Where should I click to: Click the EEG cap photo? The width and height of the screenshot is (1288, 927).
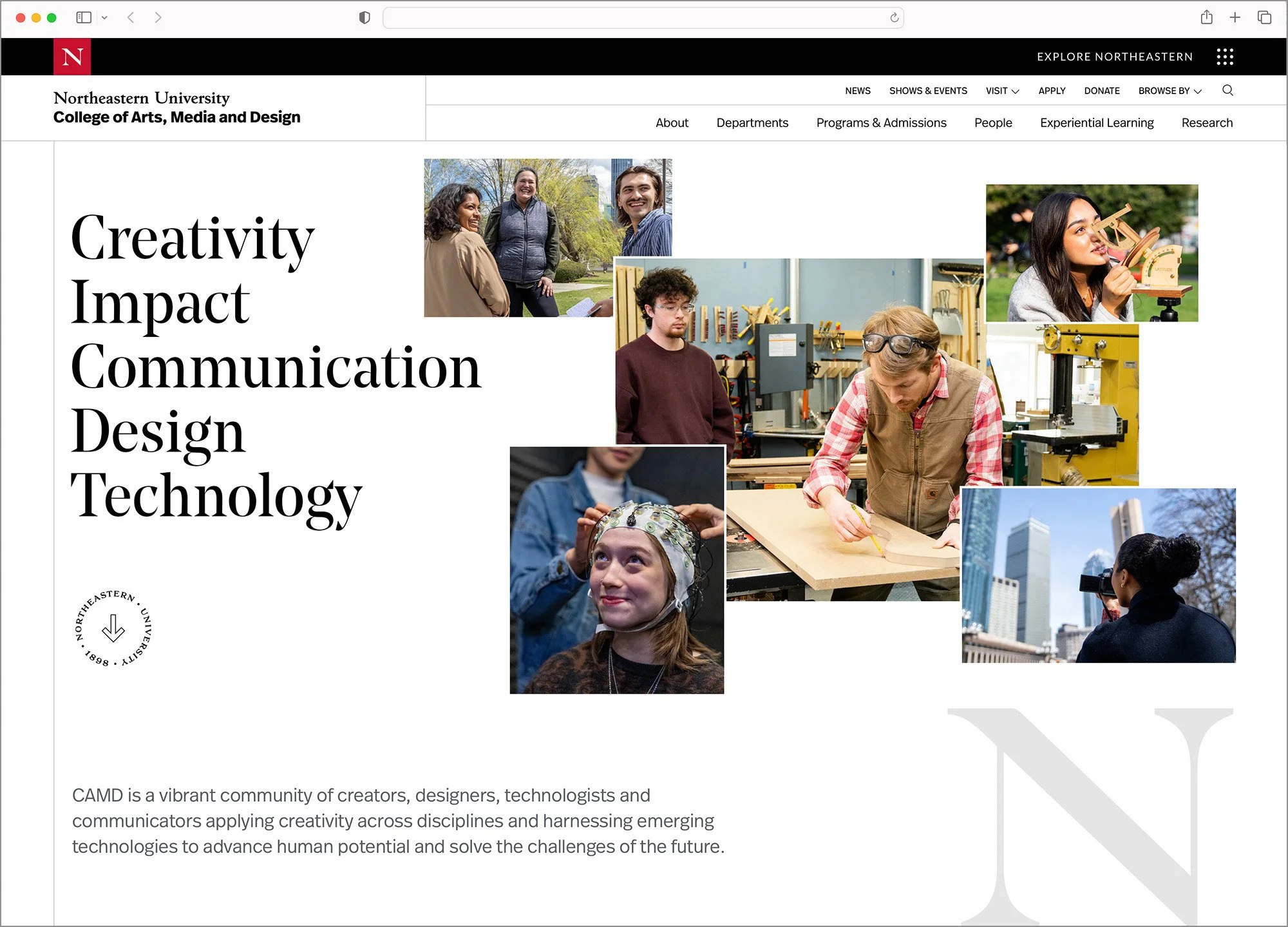[617, 570]
